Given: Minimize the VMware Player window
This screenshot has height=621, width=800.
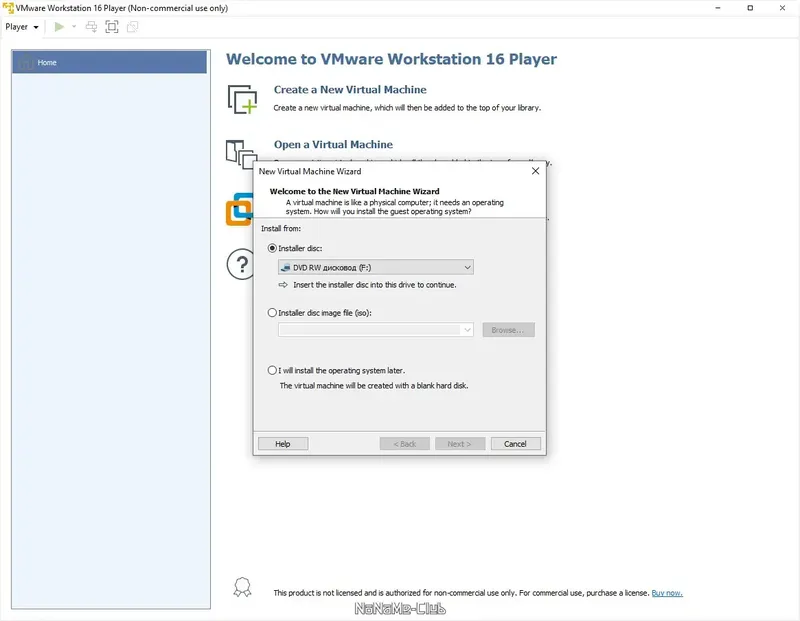Looking at the screenshot, I should pos(718,8).
